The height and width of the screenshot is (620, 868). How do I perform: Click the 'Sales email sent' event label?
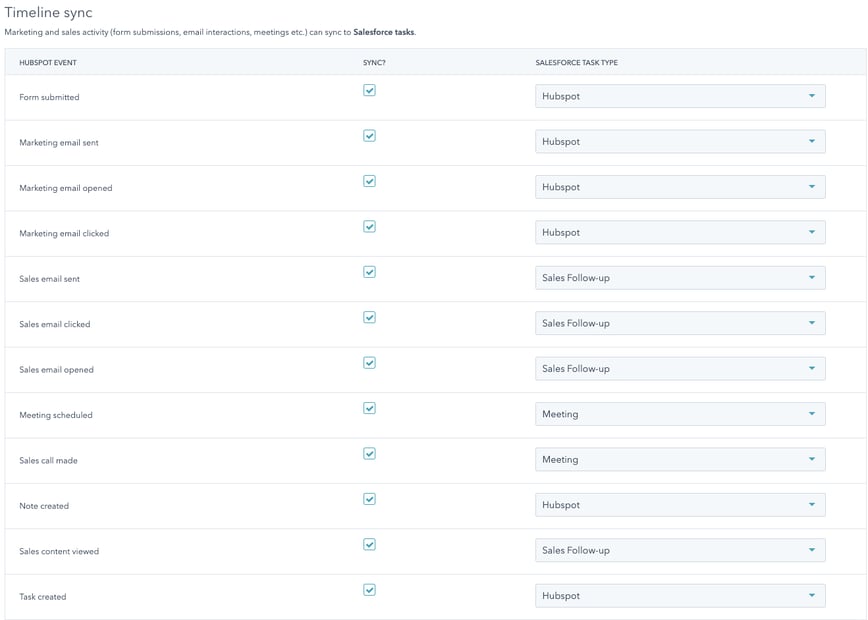click(x=49, y=278)
